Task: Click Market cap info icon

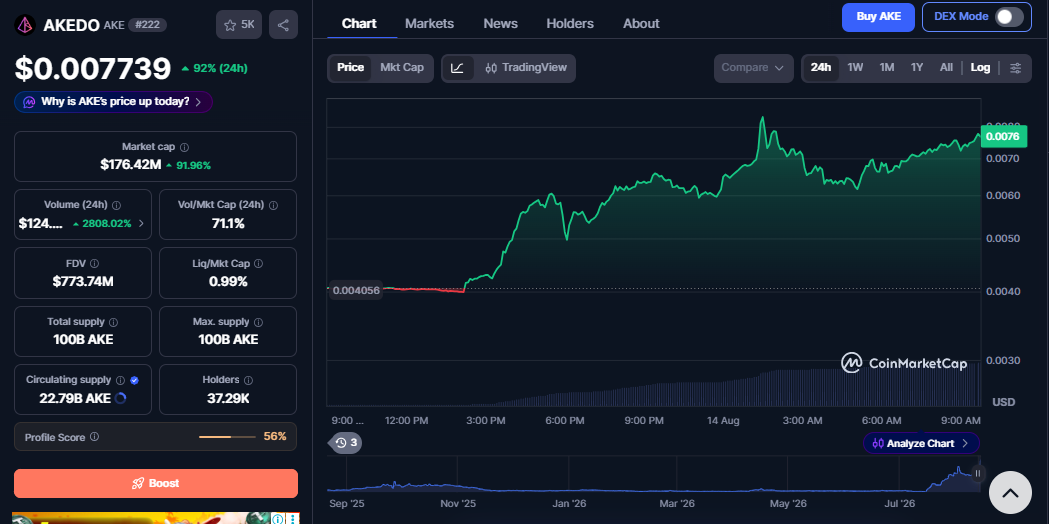Action: (185, 147)
